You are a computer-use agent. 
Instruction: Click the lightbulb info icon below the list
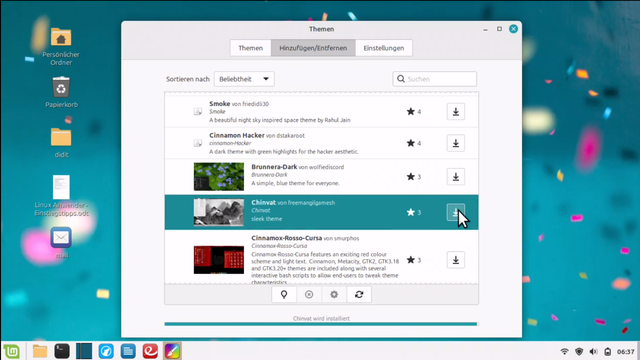click(x=284, y=294)
